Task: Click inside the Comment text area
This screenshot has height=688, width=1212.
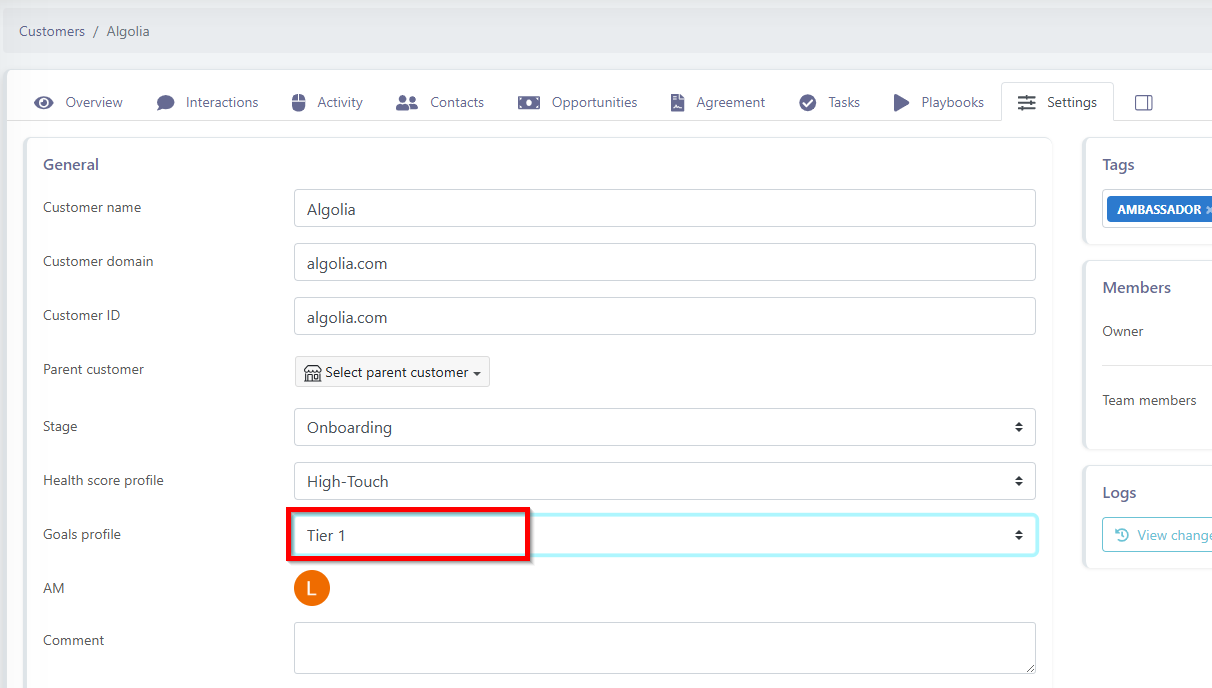Action: 664,648
